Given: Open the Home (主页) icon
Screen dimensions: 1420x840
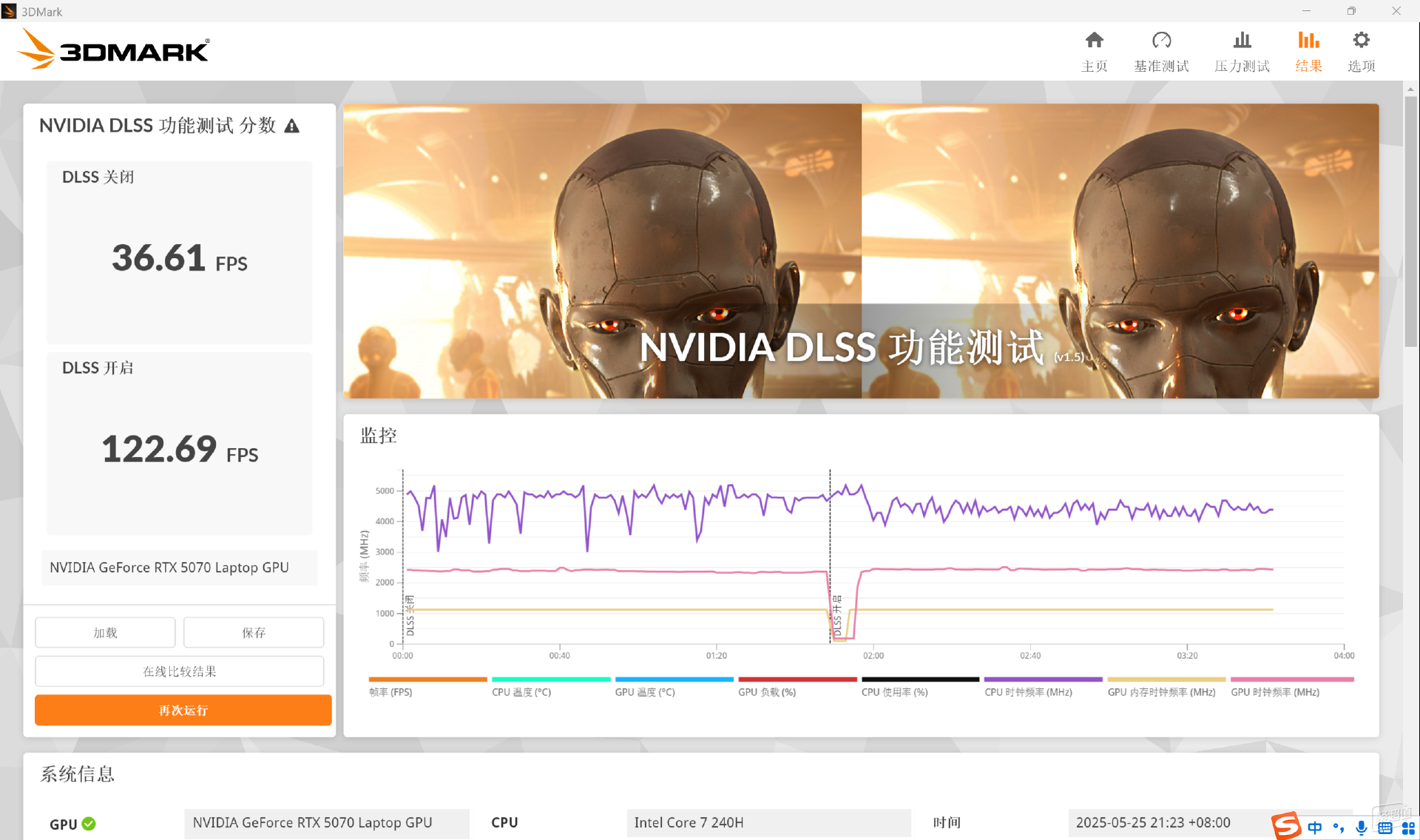Looking at the screenshot, I should coord(1094,40).
